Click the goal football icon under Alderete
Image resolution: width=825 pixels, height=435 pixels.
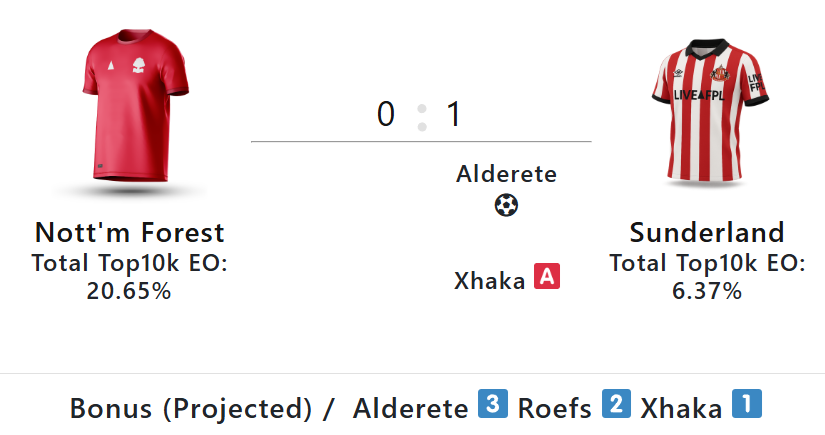click(x=507, y=206)
